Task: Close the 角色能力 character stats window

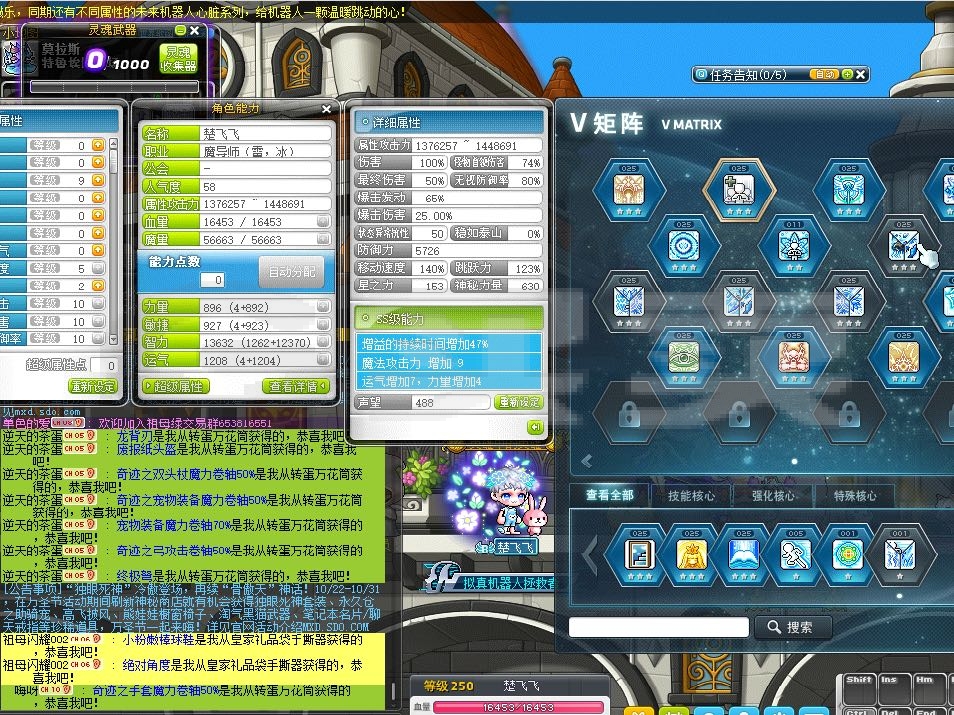Action: (x=326, y=109)
